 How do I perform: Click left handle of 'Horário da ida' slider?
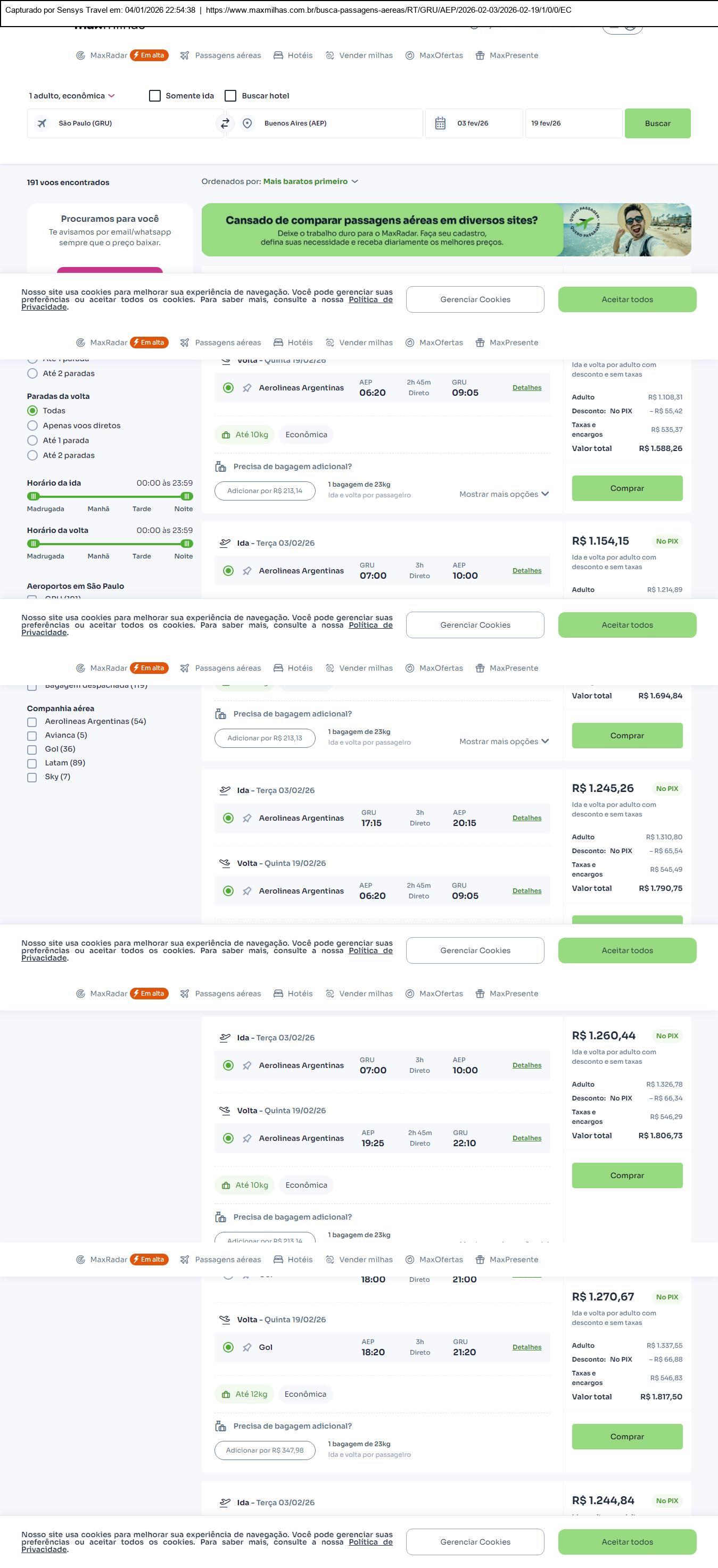(34, 496)
